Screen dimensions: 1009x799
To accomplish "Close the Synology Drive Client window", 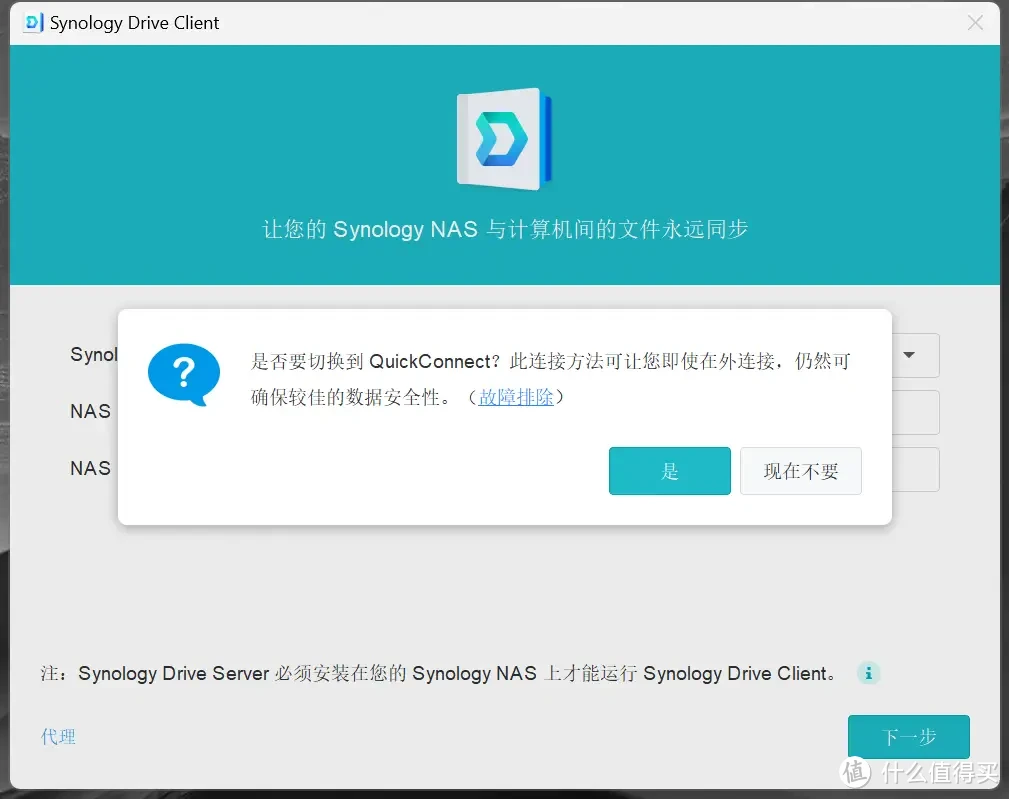I will coord(975,23).
